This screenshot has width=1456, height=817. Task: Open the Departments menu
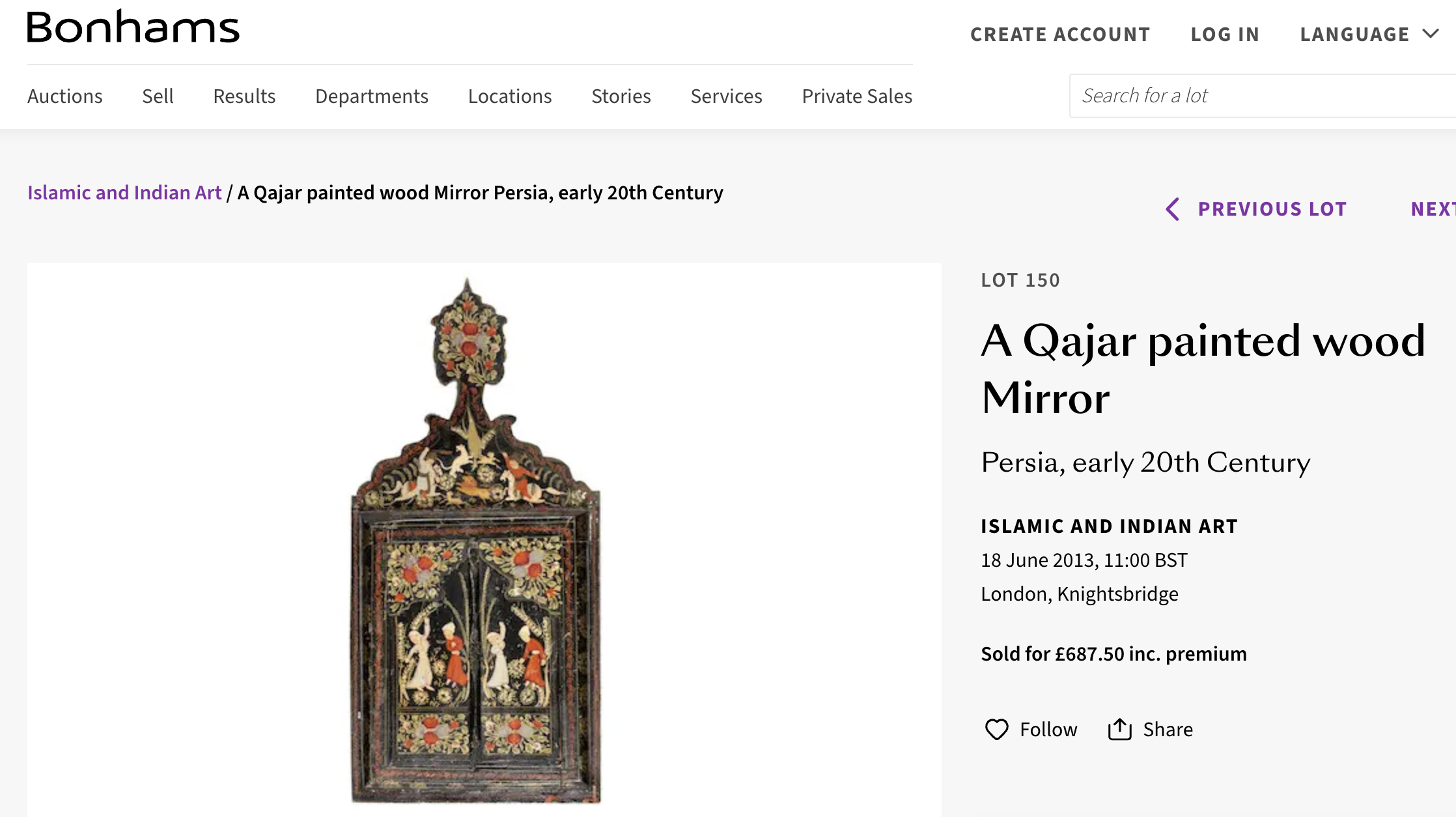coord(371,96)
